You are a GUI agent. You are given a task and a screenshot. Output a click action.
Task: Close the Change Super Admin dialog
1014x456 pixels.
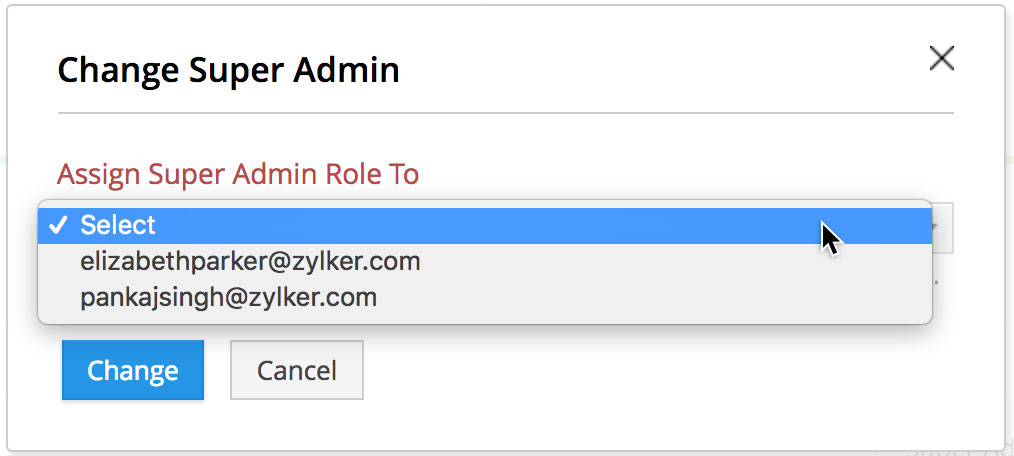click(x=942, y=59)
